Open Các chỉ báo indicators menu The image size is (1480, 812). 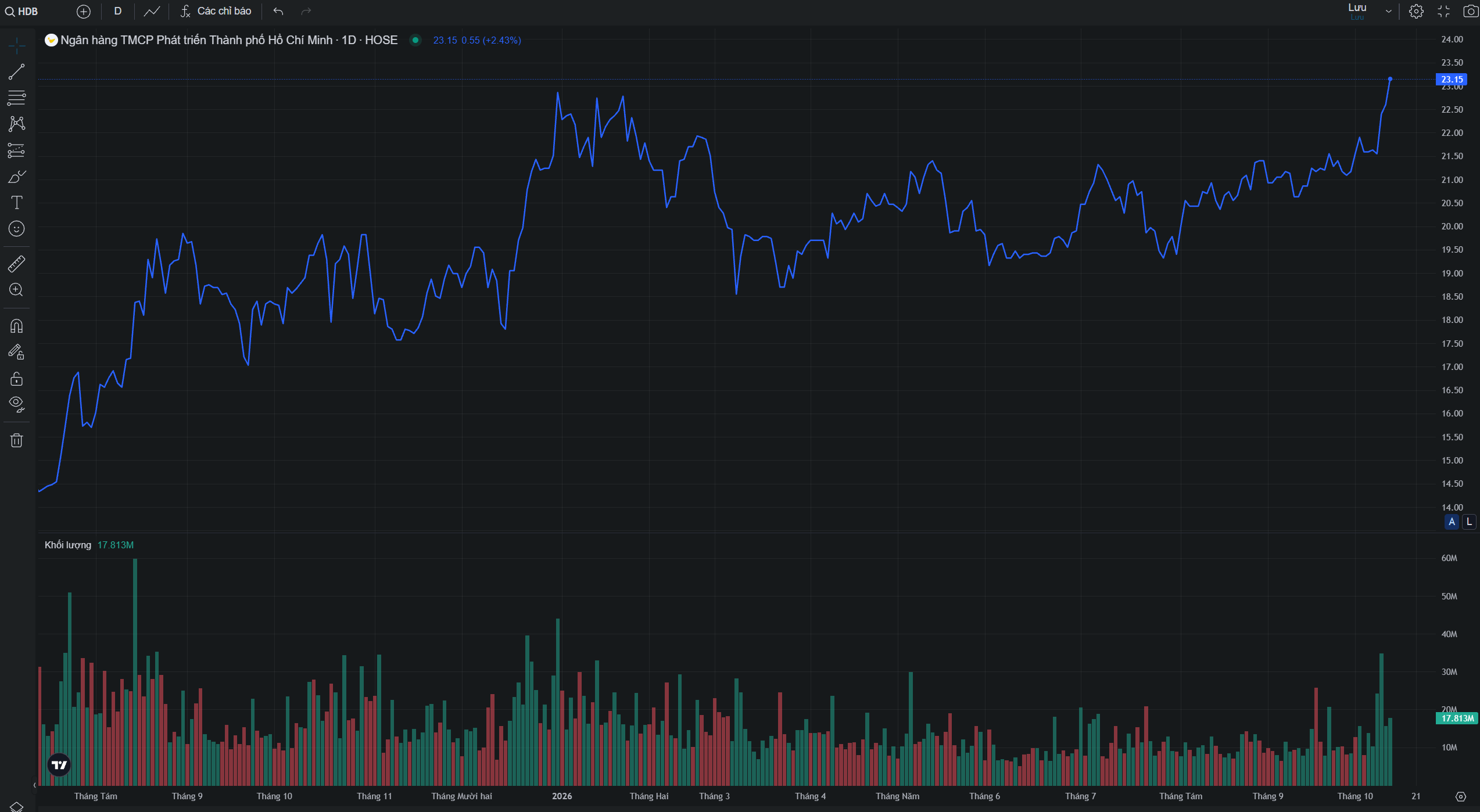(216, 11)
